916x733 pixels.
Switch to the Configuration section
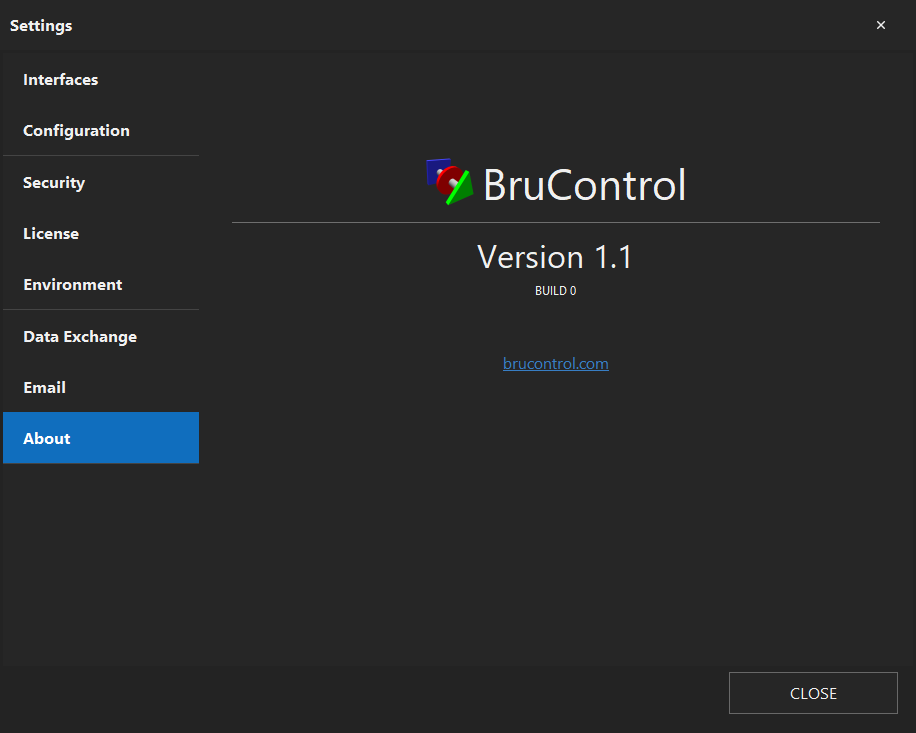tap(100, 130)
